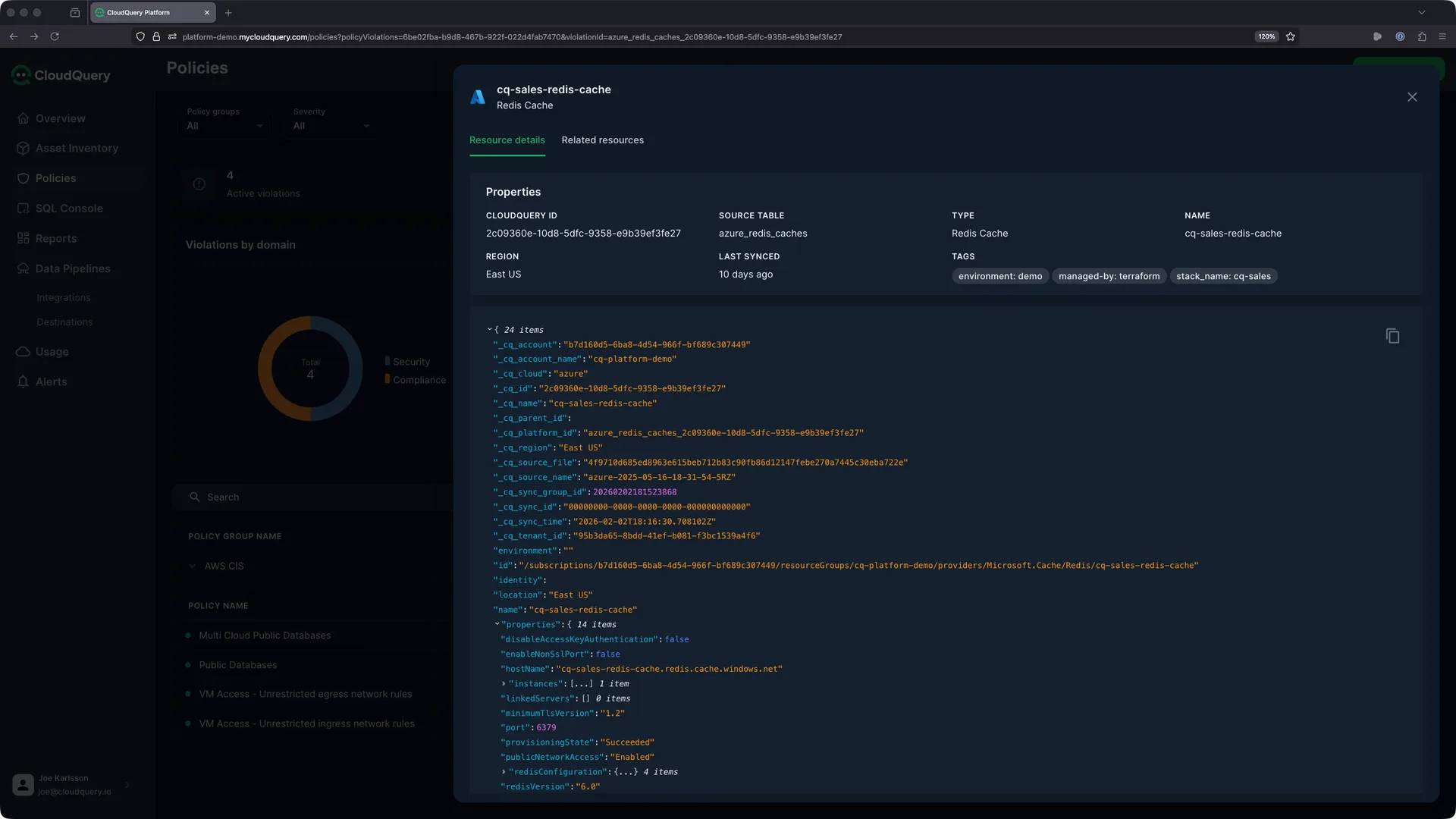Close the cq-sales-redis-cache detail panel

1412,97
